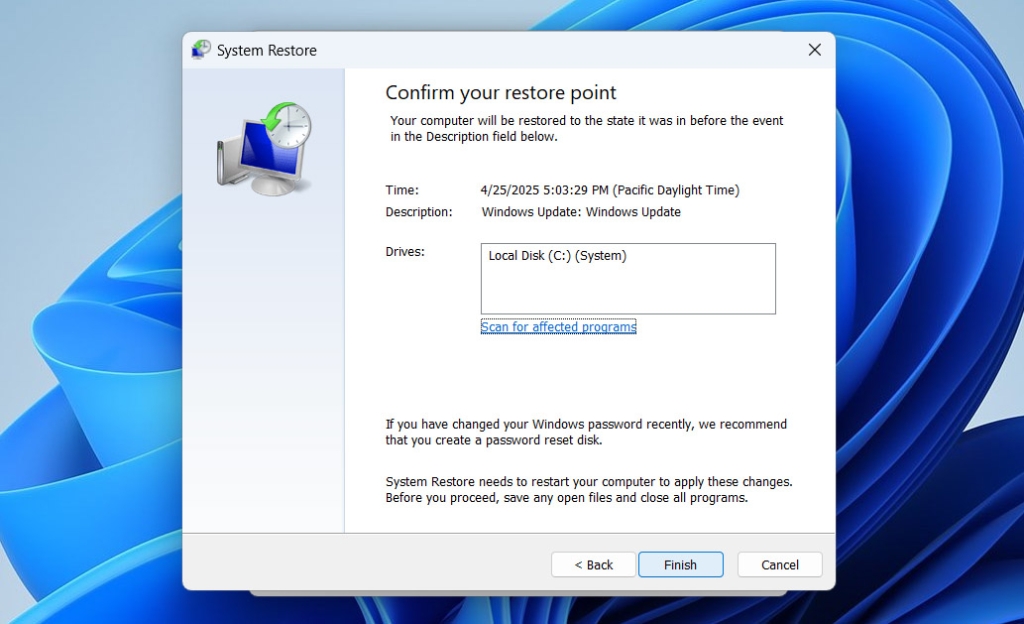Image resolution: width=1024 pixels, height=624 pixels.
Task: Click the password reset disk recommendation text
Action: (x=586, y=431)
